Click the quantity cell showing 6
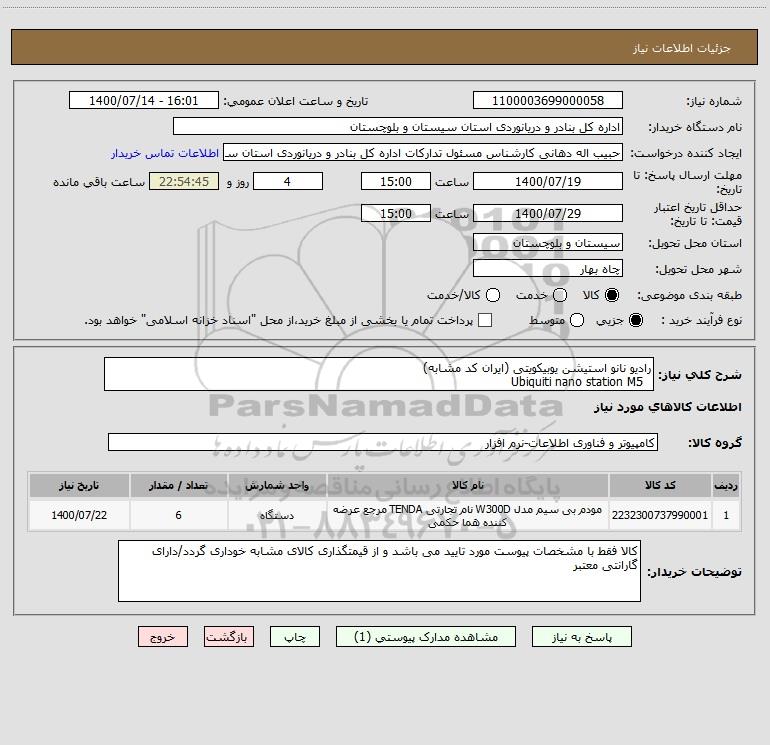The width and height of the screenshot is (770, 745). pyautogui.click(x=178, y=515)
